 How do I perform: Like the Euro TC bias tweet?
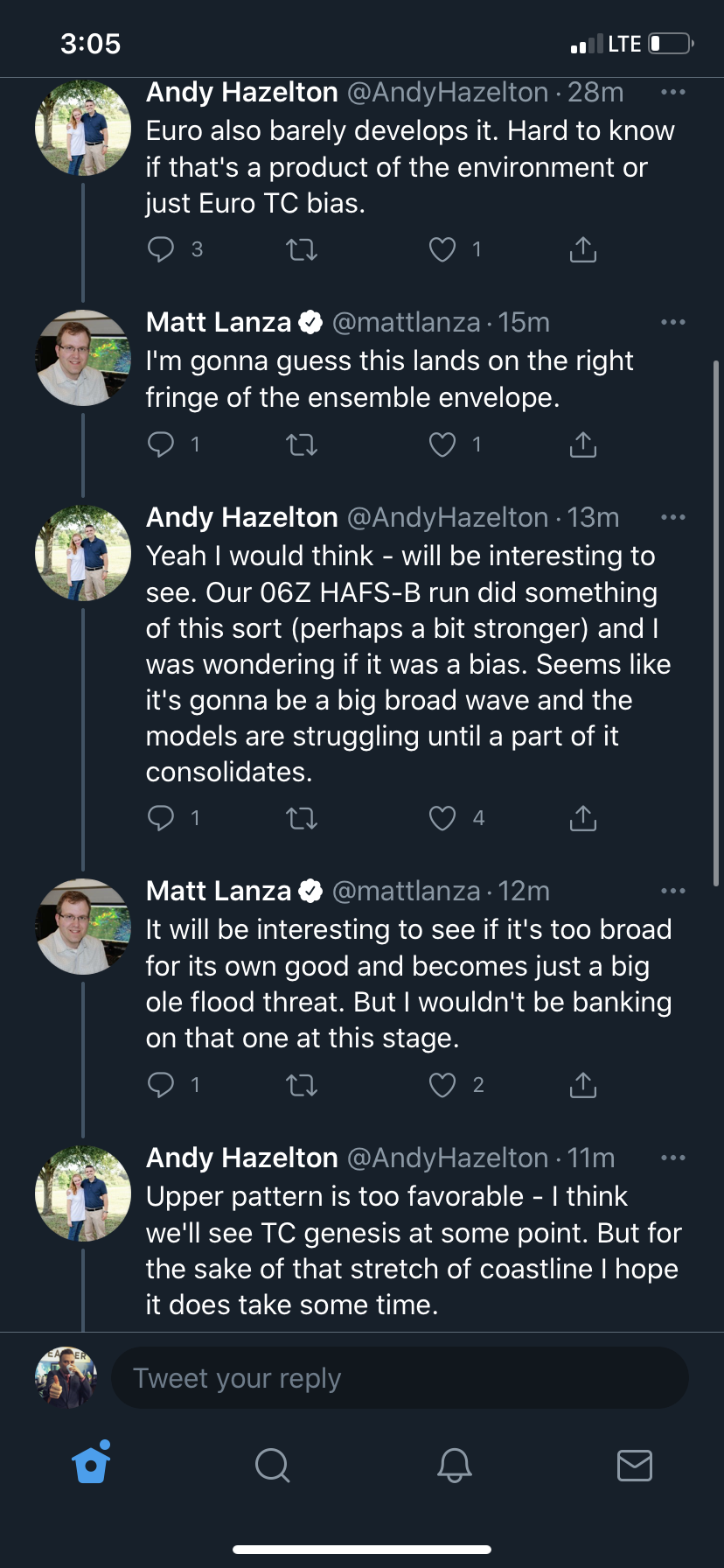coord(442,250)
